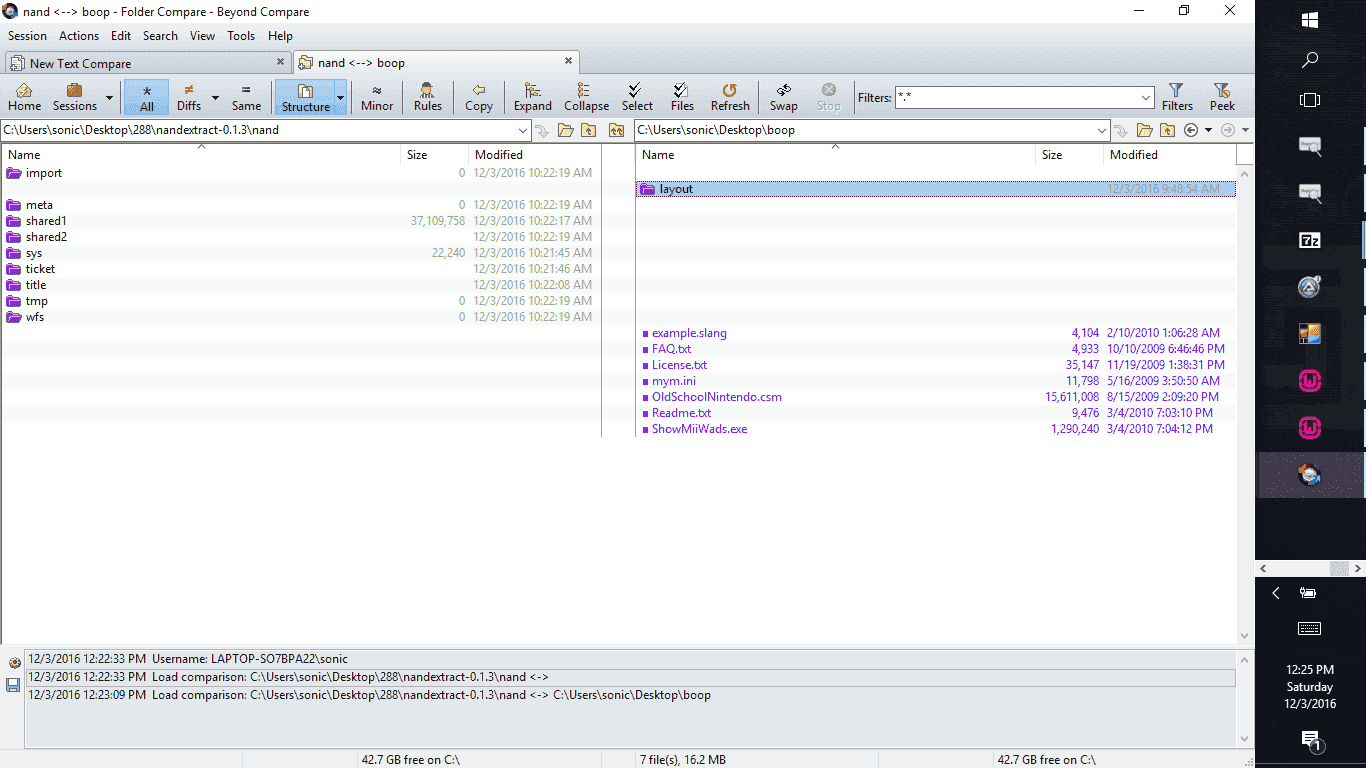Click the Files toolbar icon
The width and height of the screenshot is (1366, 768).
point(683,97)
